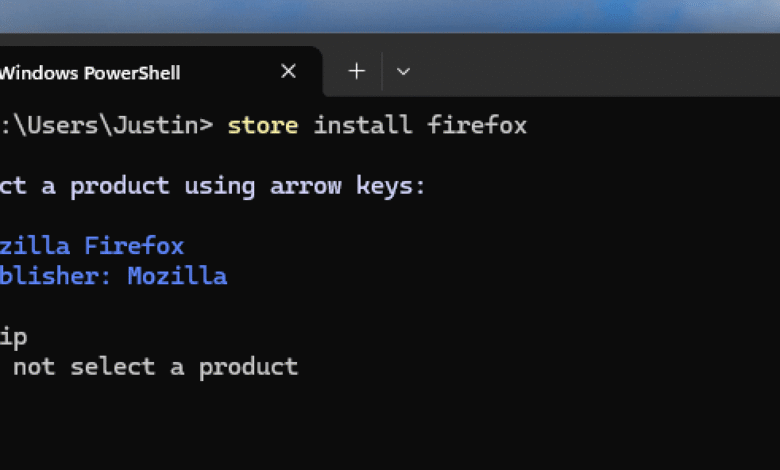Click the word 'Mozilla' after Publisher

click(x=177, y=276)
